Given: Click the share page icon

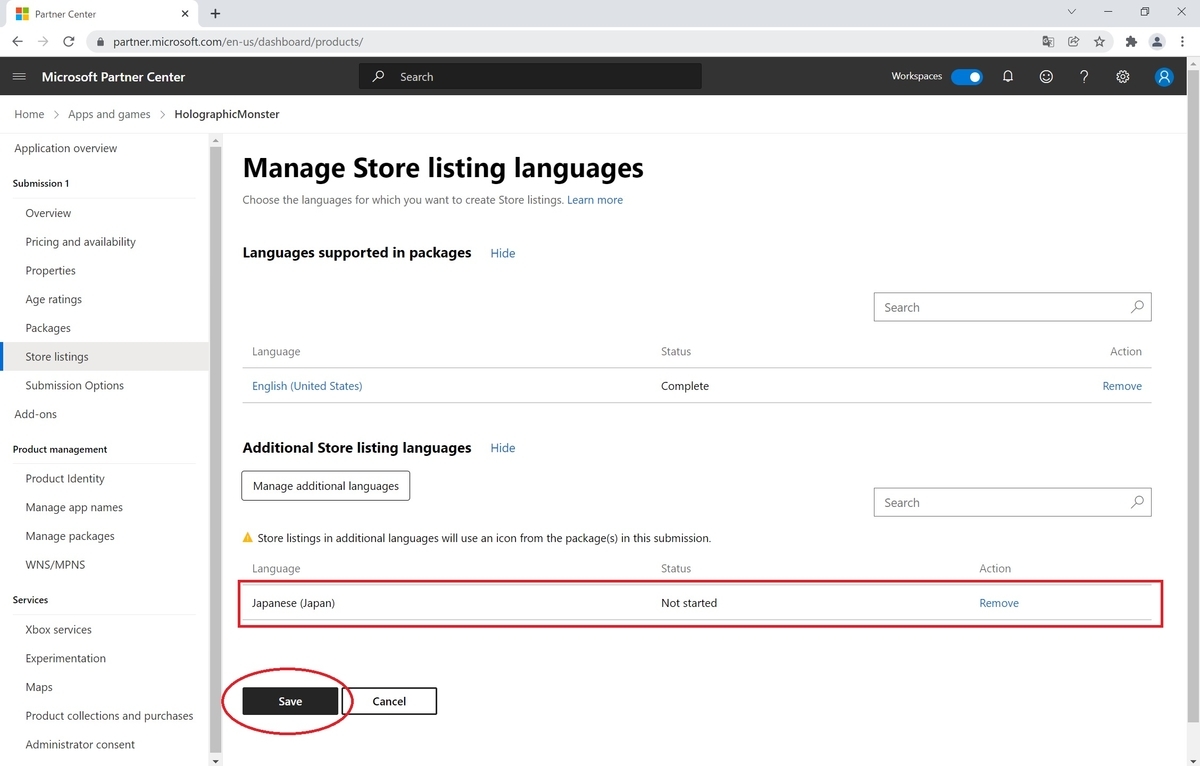Looking at the screenshot, I should (x=1074, y=42).
